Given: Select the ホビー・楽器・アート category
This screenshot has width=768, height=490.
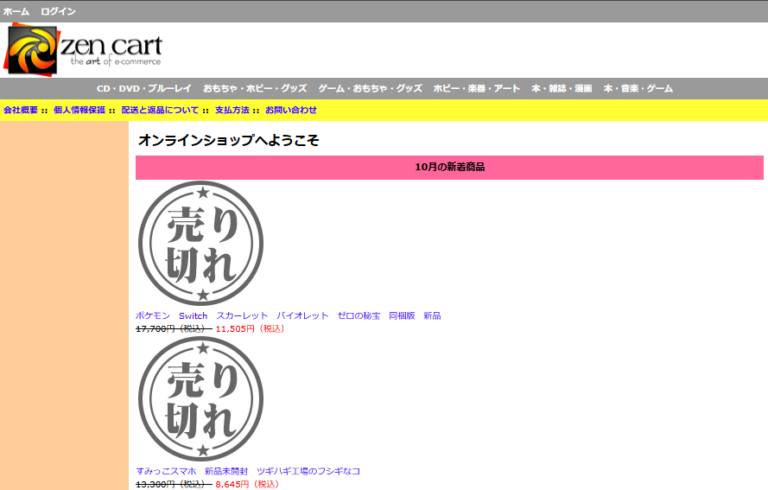Looking at the screenshot, I should click(x=476, y=89).
